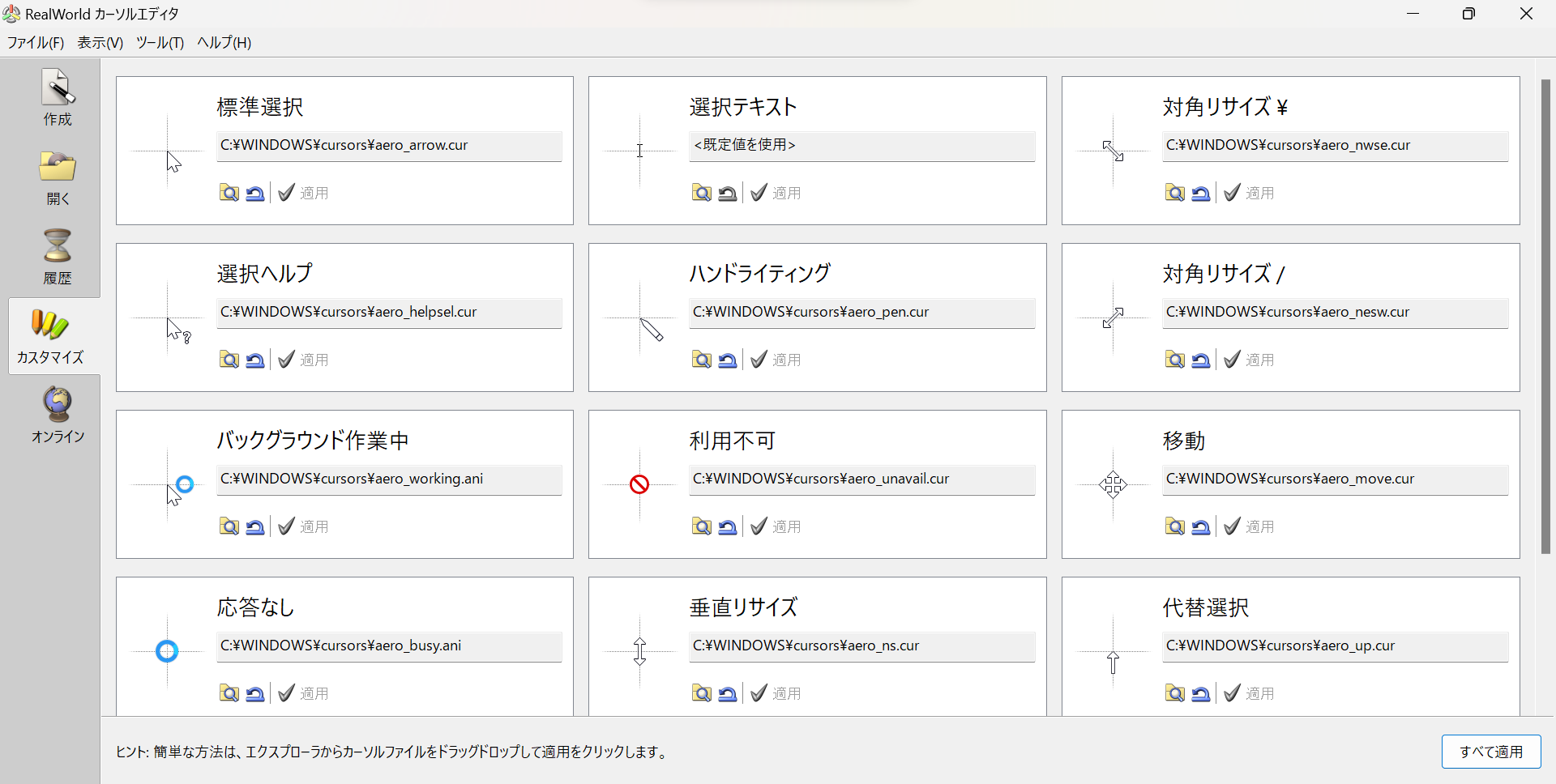Click the aero_nesw.cur path field
Screen dimensions: 1556x784
pos(1336,313)
